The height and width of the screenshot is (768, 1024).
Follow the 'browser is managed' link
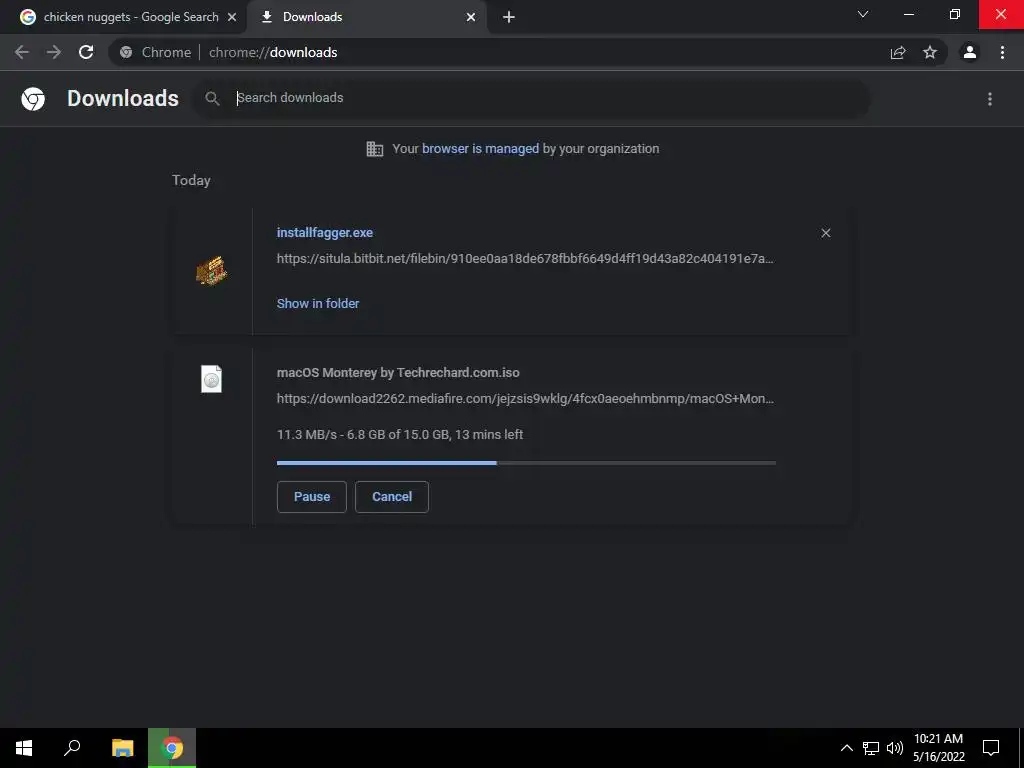pyautogui.click(x=481, y=149)
